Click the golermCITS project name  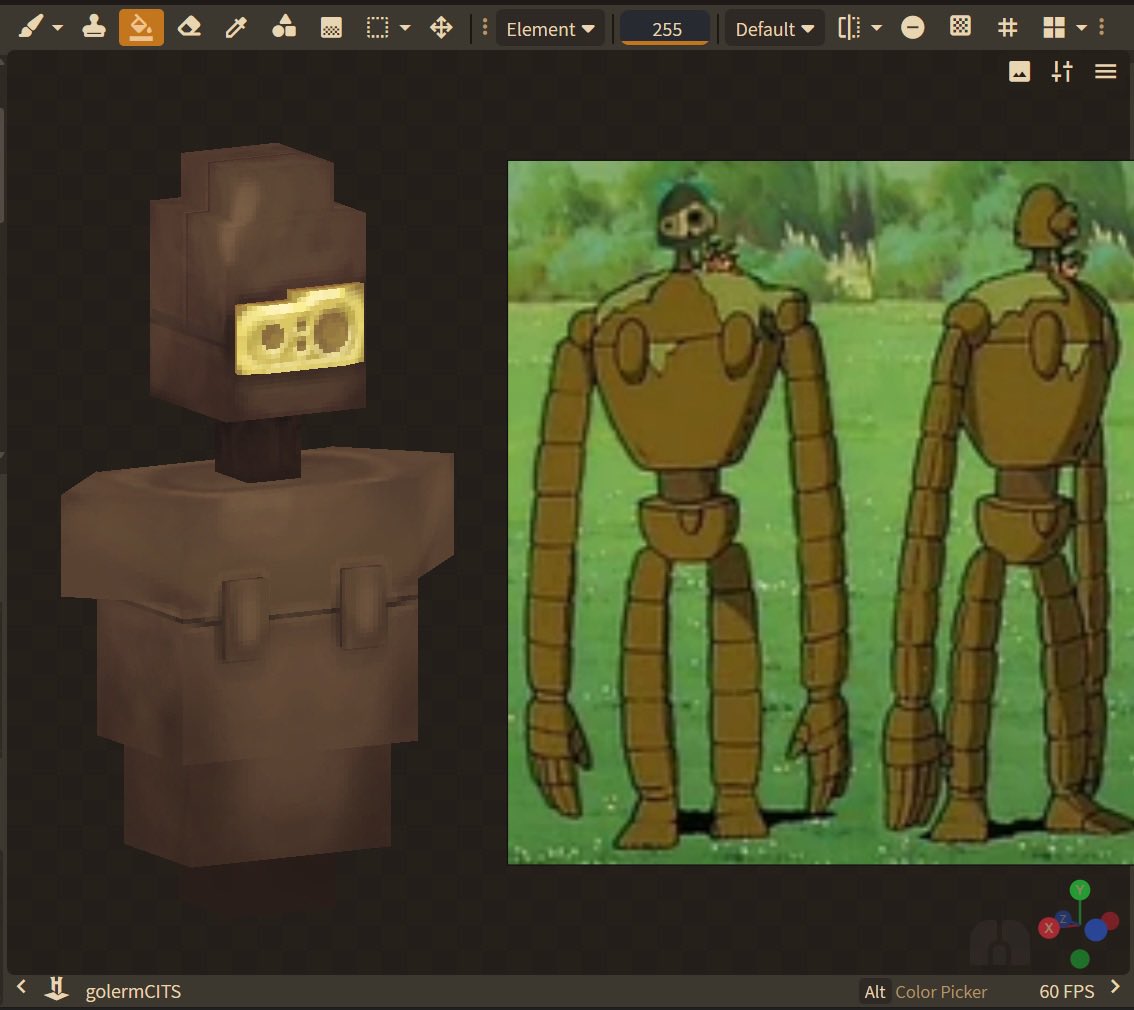point(133,991)
